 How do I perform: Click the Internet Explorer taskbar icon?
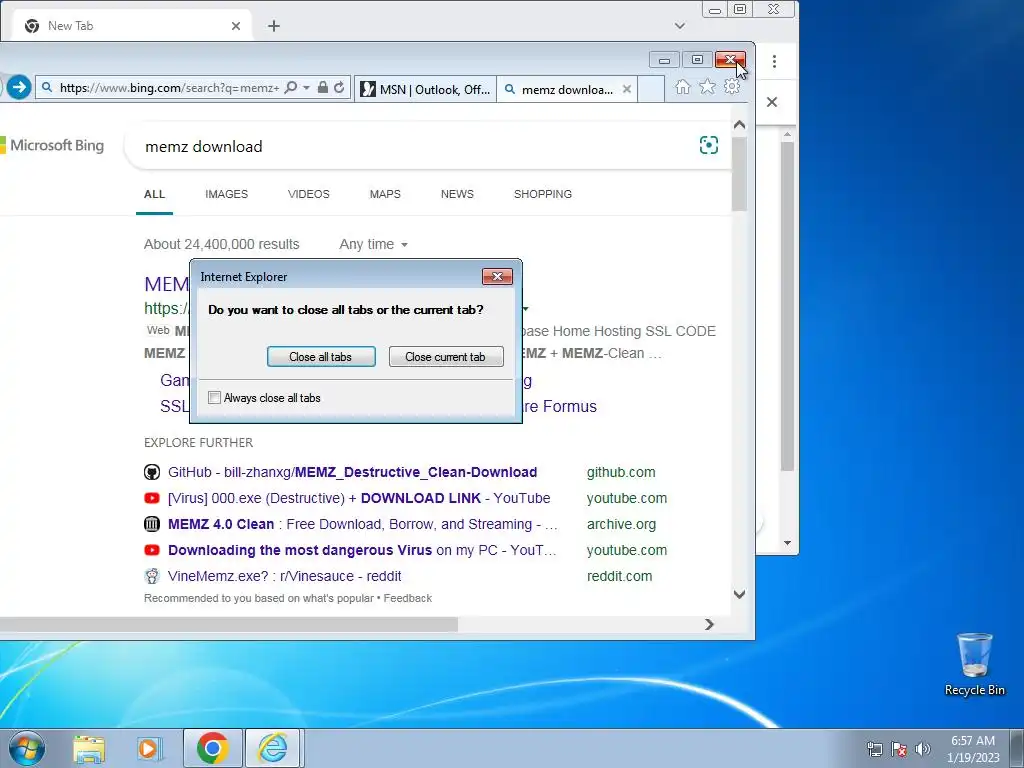(272, 748)
